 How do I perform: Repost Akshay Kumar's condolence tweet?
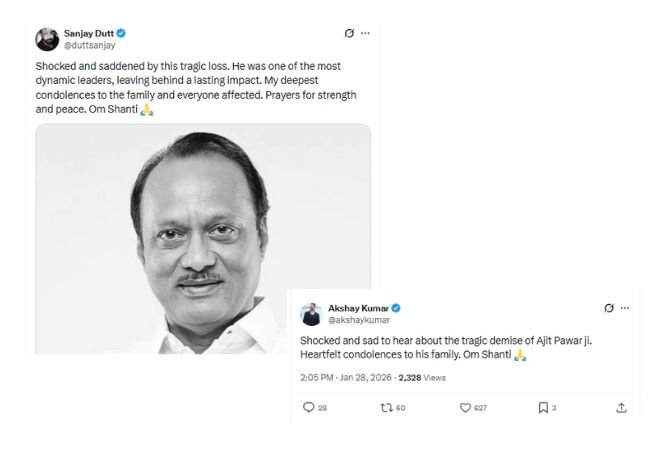coord(385,407)
